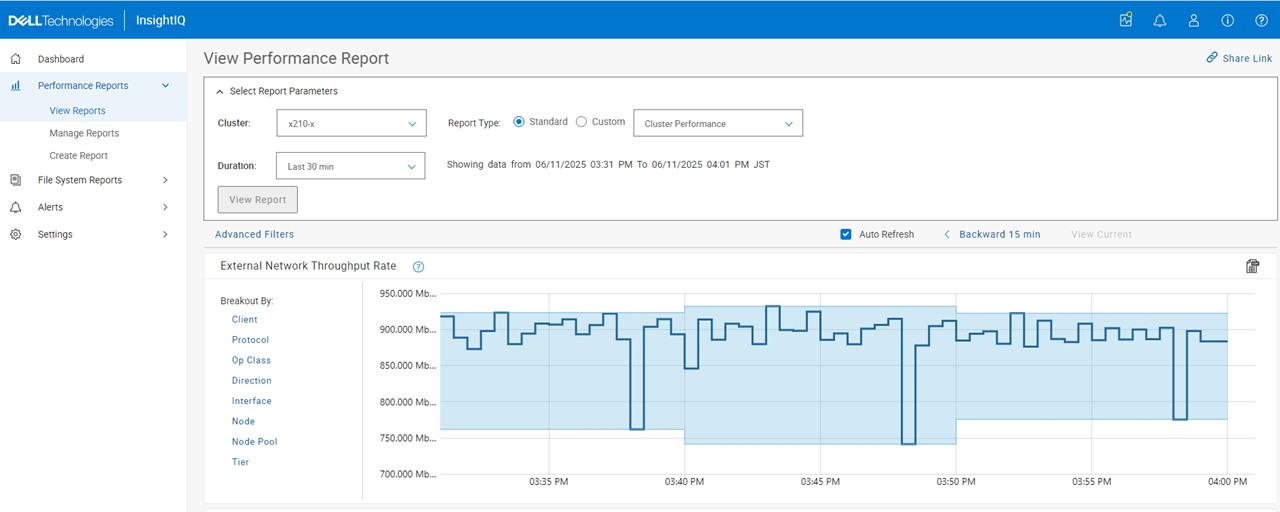Image resolution: width=1280 pixels, height=512 pixels.
Task: Open the job status icon in header
Action: [x=1126, y=20]
